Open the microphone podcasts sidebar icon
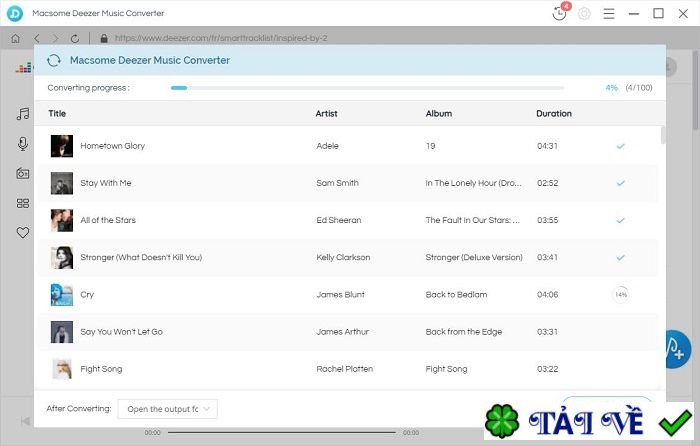The image size is (700, 446). pyautogui.click(x=23, y=144)
